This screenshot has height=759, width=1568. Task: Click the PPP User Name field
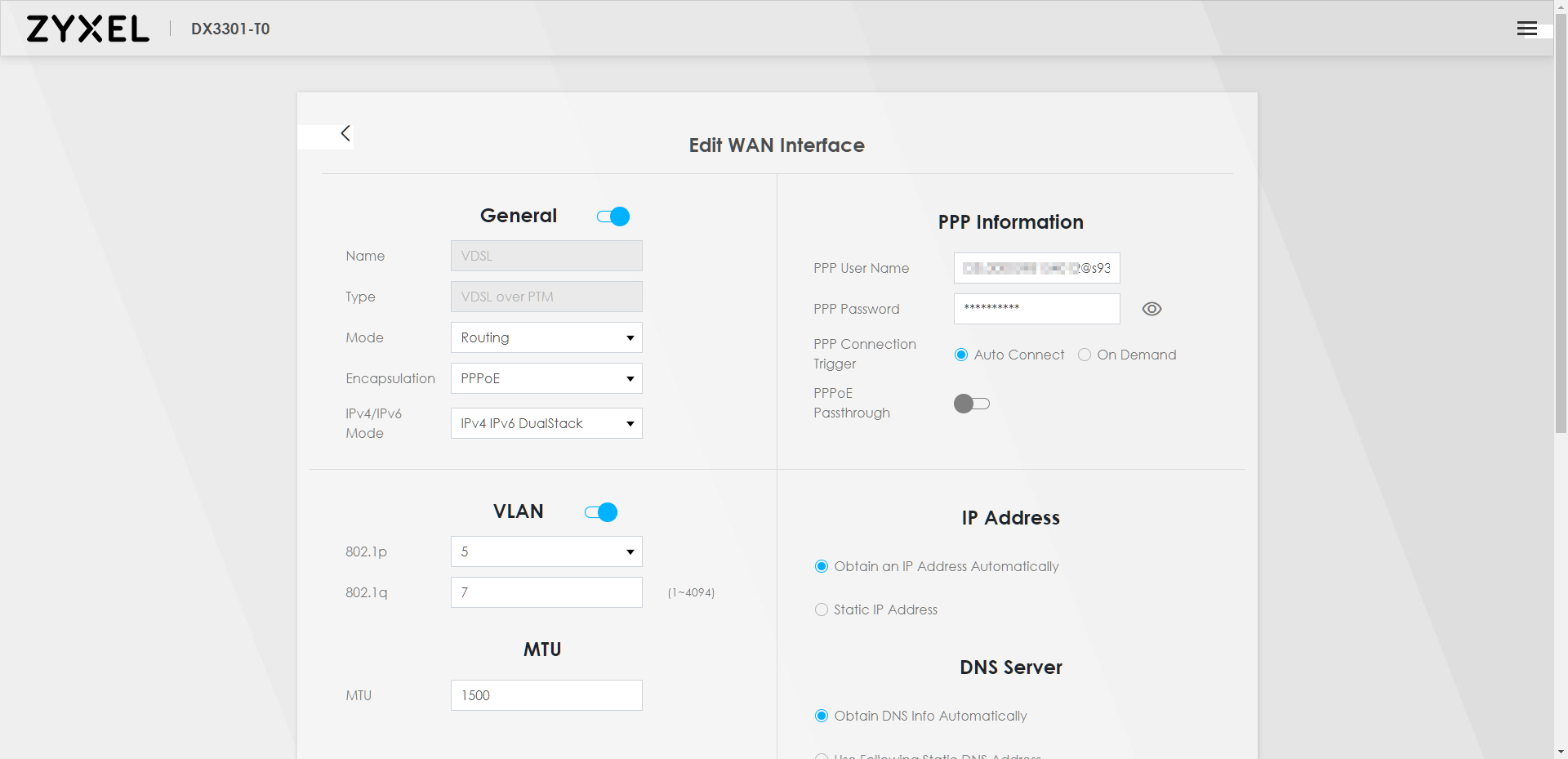[1036, 268]
